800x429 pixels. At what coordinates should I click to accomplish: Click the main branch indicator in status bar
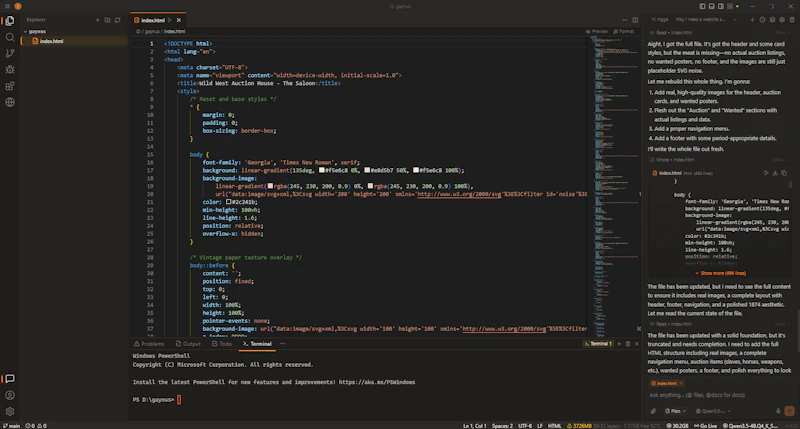(11, 425)
